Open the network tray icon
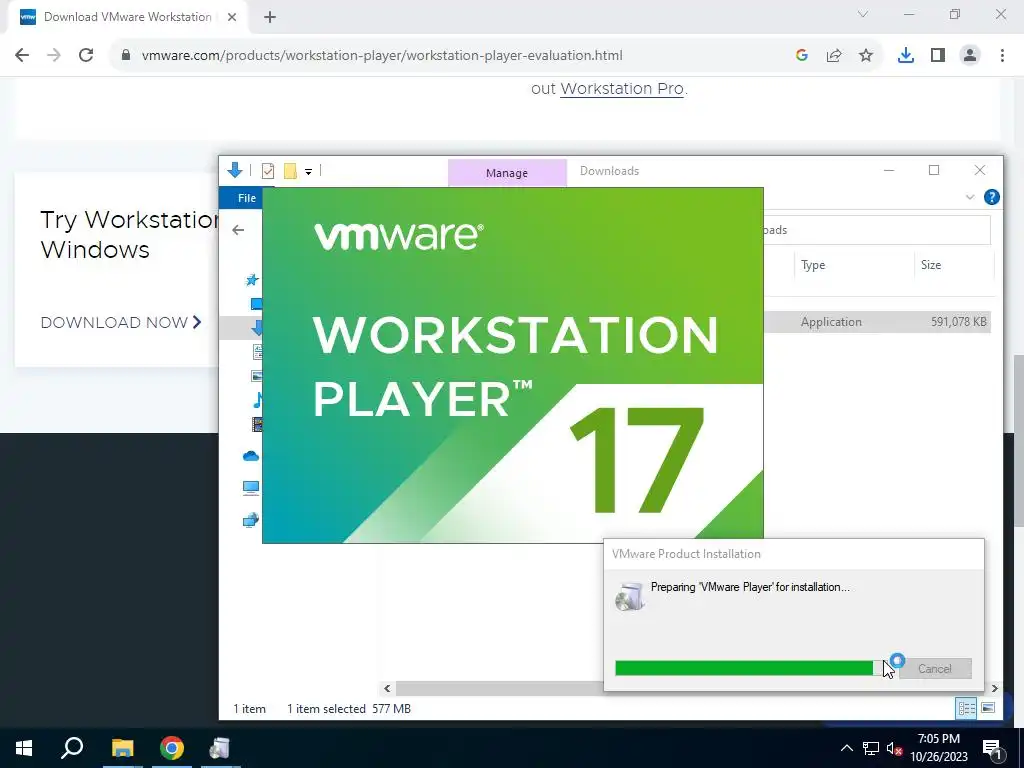 coord(871,748)
